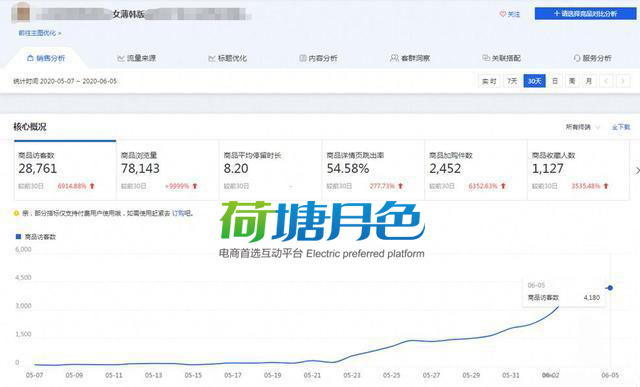The image size is (640, 387).
Task: Select the 周 period button
Action: (572, 81)
